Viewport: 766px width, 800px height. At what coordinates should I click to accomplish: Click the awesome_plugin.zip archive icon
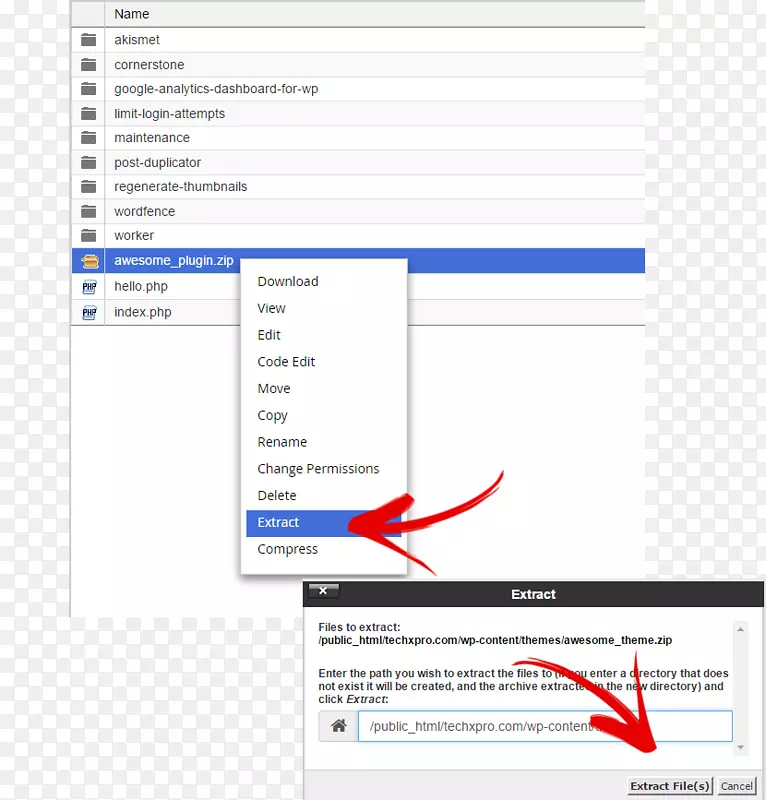pyautogui.click(x=90, y=261)
